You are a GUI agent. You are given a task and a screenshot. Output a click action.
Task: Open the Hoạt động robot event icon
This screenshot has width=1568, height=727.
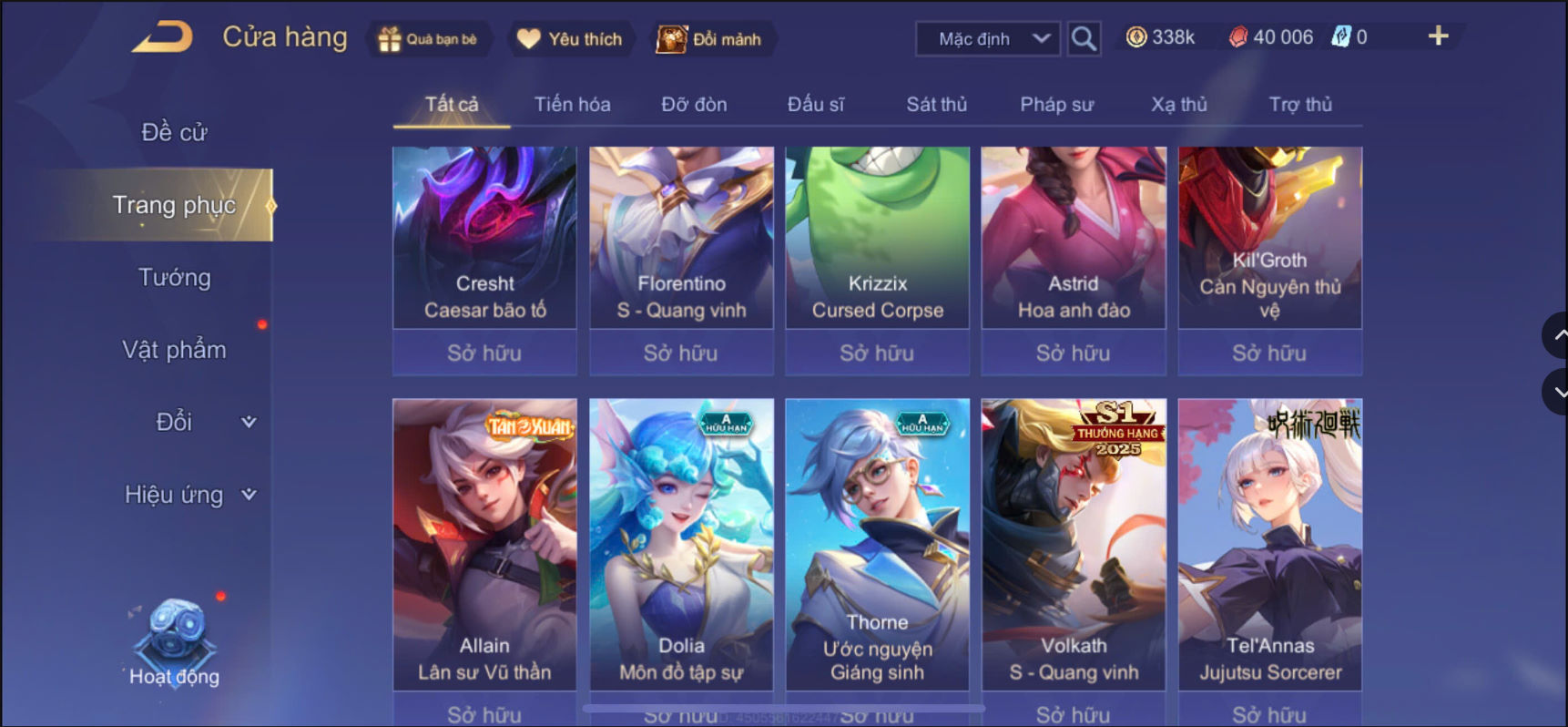pos(174,642)
